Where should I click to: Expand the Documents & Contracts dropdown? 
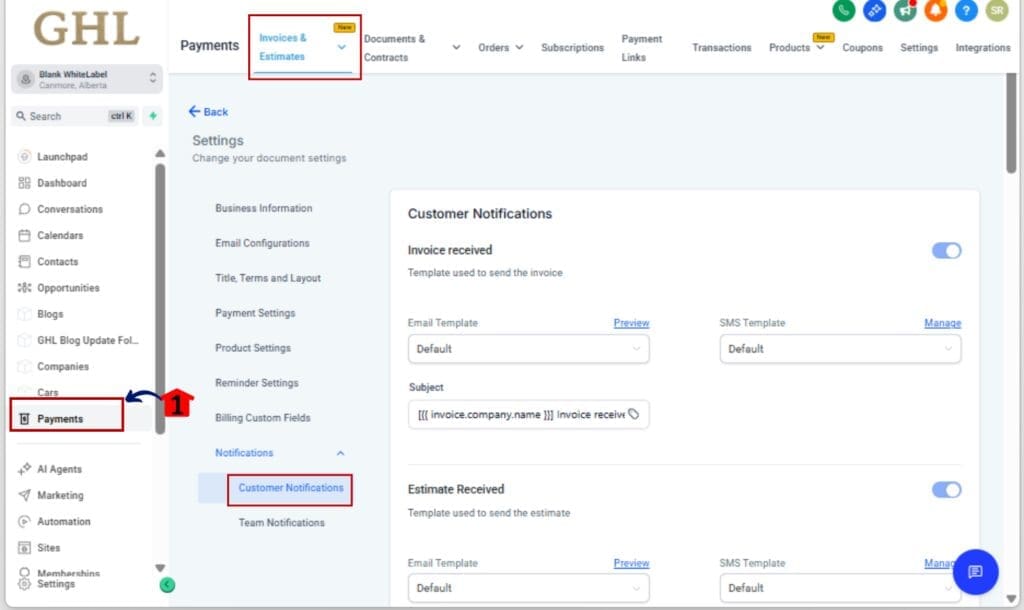(x=456, y=46)
